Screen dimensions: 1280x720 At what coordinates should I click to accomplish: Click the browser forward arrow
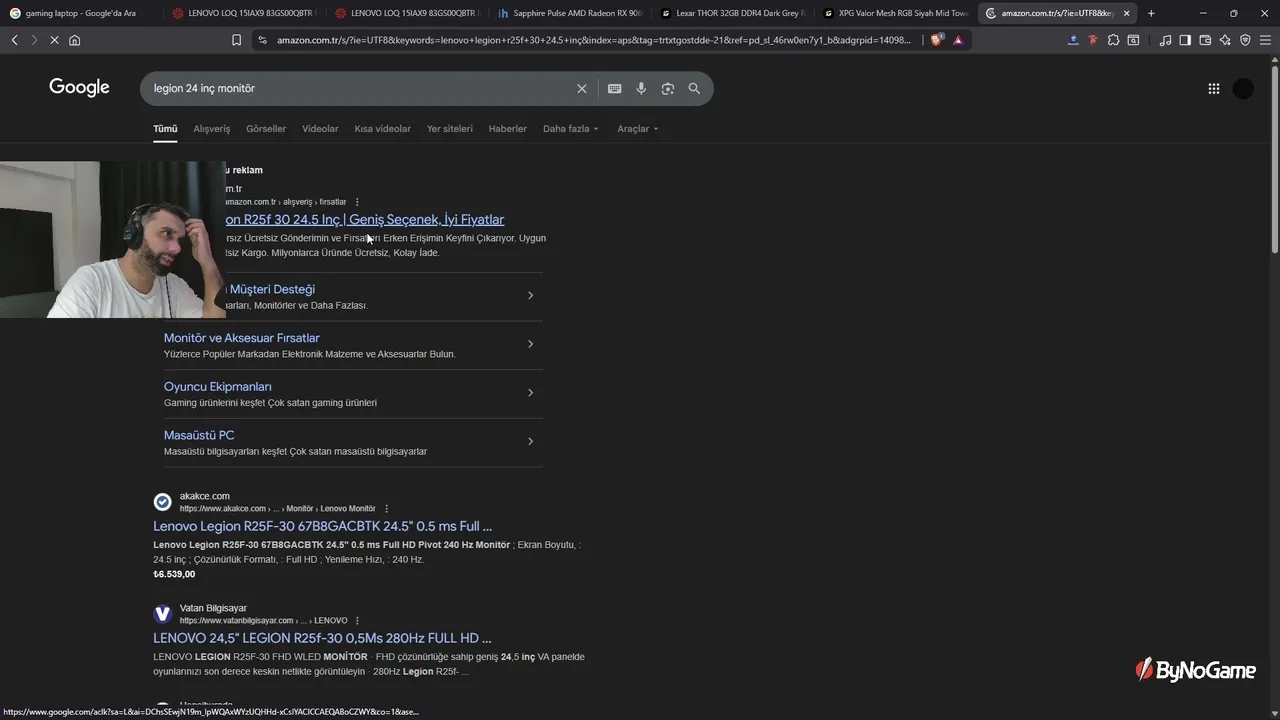tap(33, 40)
